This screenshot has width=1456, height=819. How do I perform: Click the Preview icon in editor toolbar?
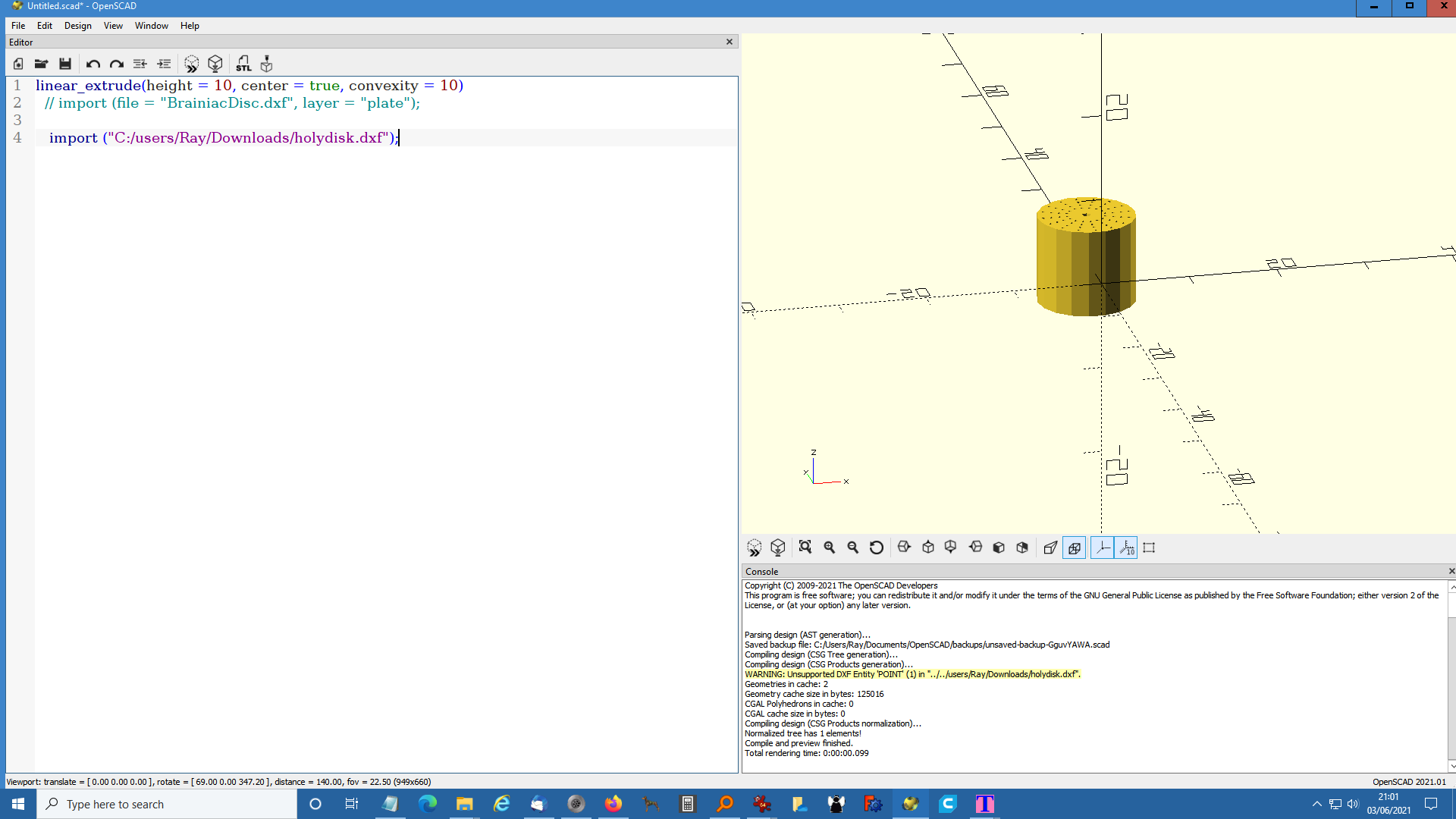[x=191, y=64]
